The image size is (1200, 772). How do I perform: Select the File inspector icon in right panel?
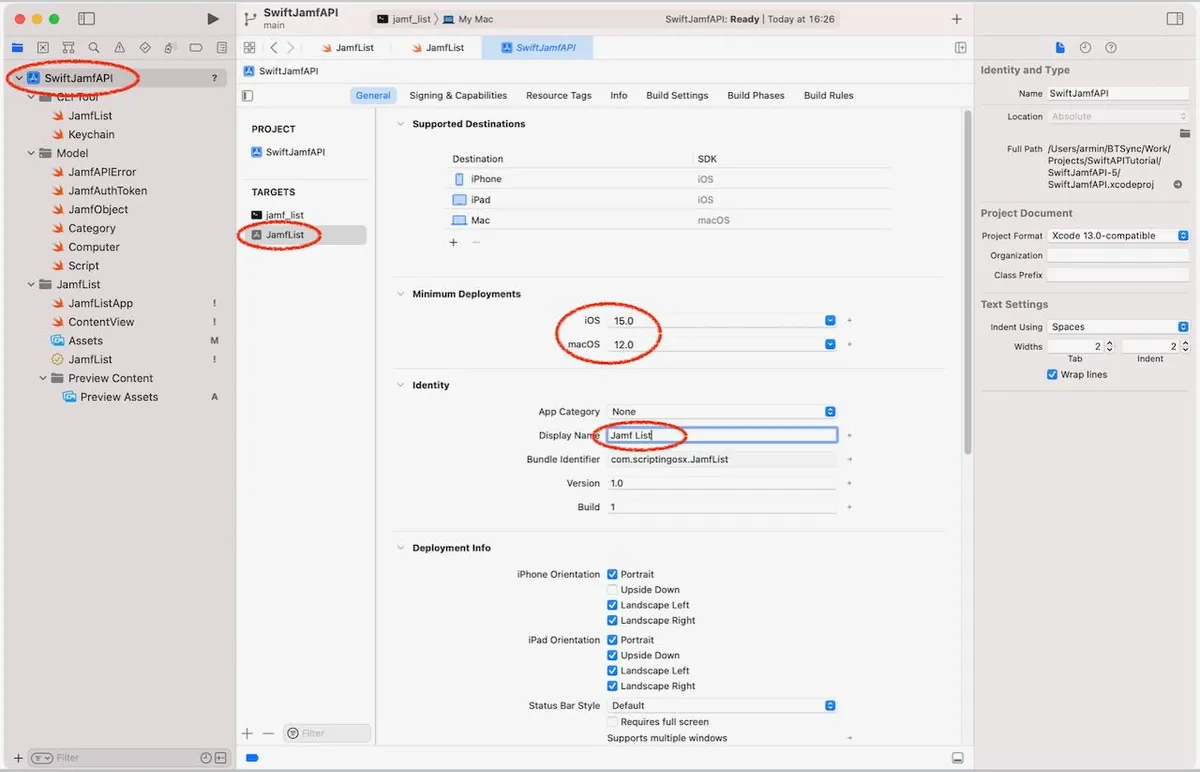click(1059, 47)
